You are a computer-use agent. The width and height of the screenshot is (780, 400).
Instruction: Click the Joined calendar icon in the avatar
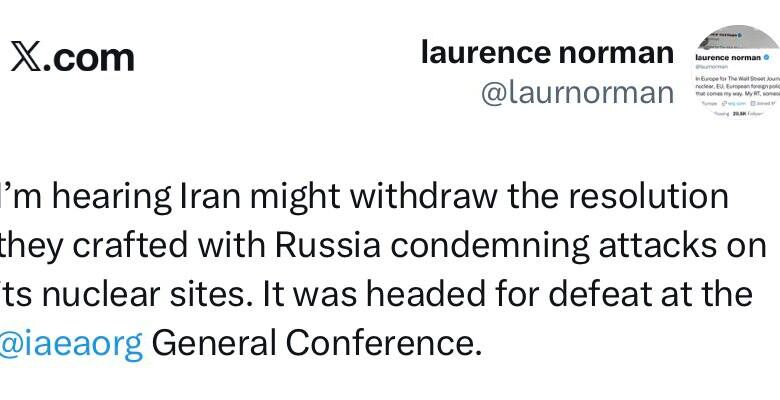click(751, 102)
